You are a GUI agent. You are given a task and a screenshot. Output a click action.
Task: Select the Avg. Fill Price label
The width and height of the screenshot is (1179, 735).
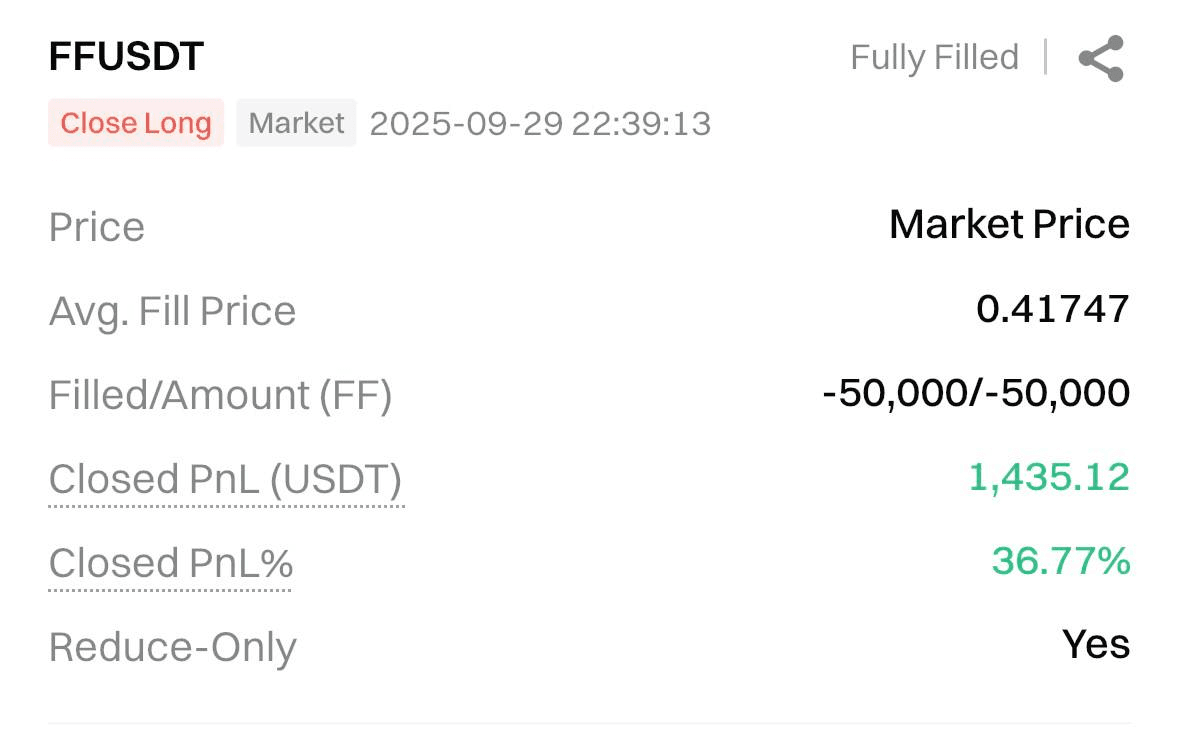pyautogui.click(x=172, y=312)
